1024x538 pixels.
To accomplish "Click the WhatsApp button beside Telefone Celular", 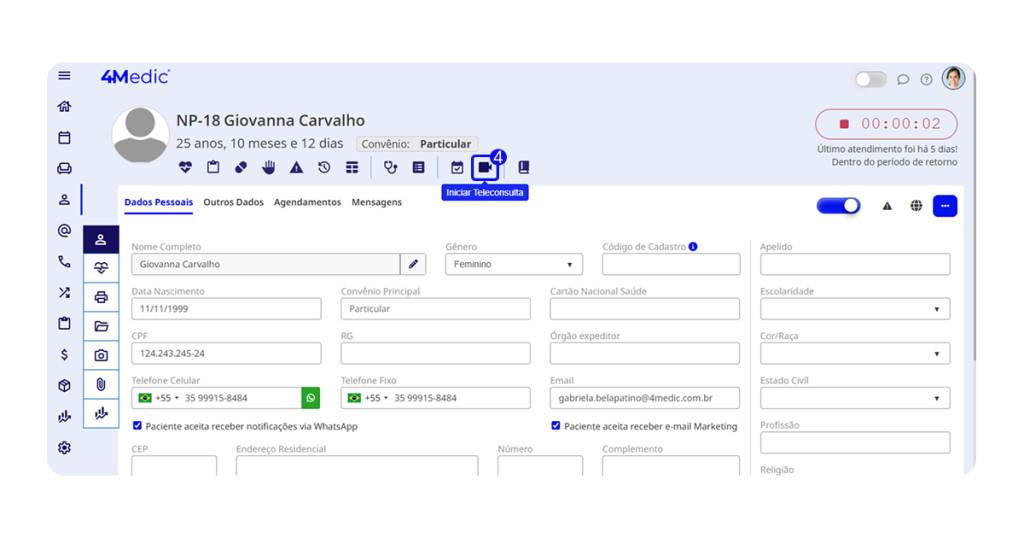I will pos(311,398).
